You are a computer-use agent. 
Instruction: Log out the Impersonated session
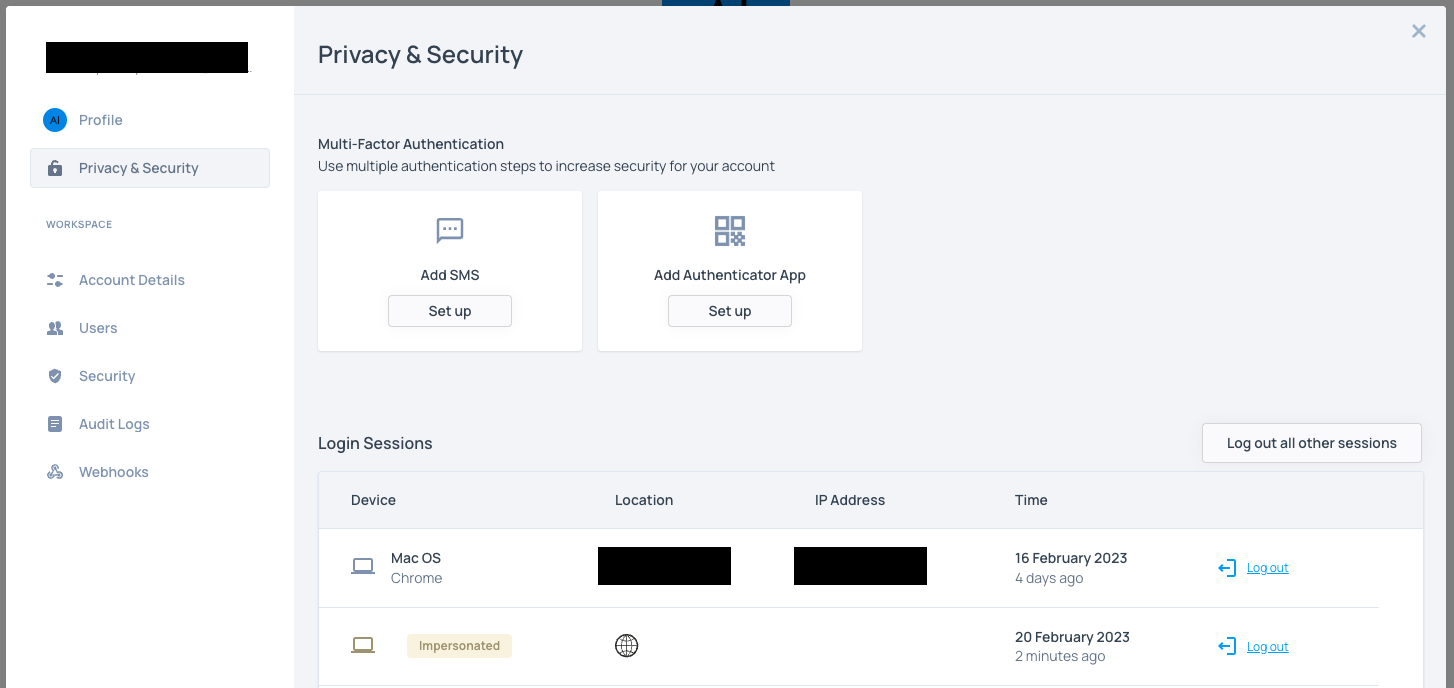(1267, 647)
